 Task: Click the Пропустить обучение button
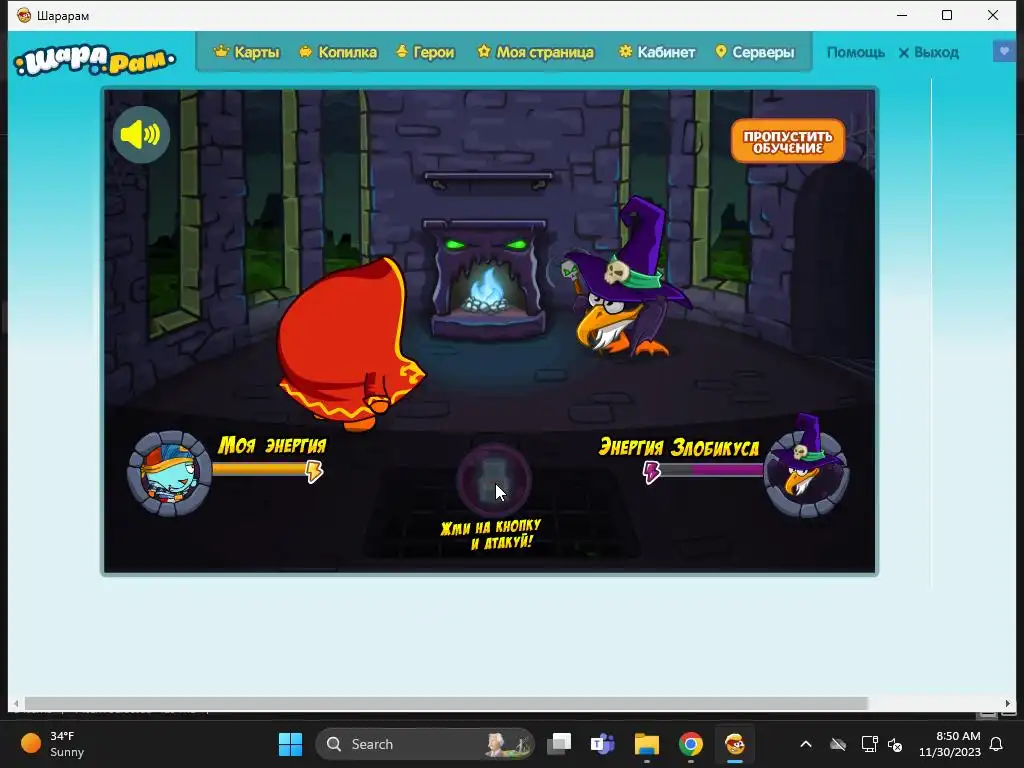pyautogui.click(x=788, y=141)
